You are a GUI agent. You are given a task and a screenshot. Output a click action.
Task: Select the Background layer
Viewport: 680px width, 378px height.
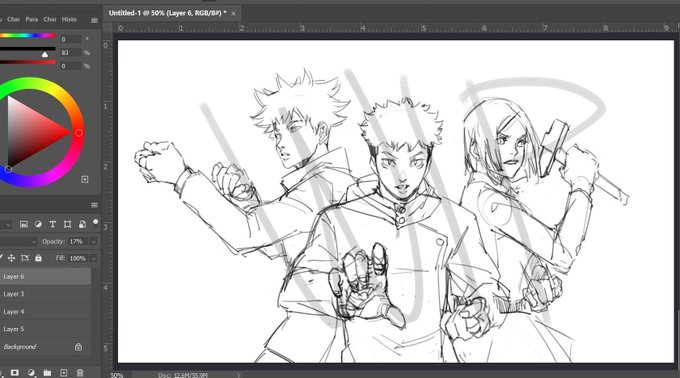coord(46,347)
